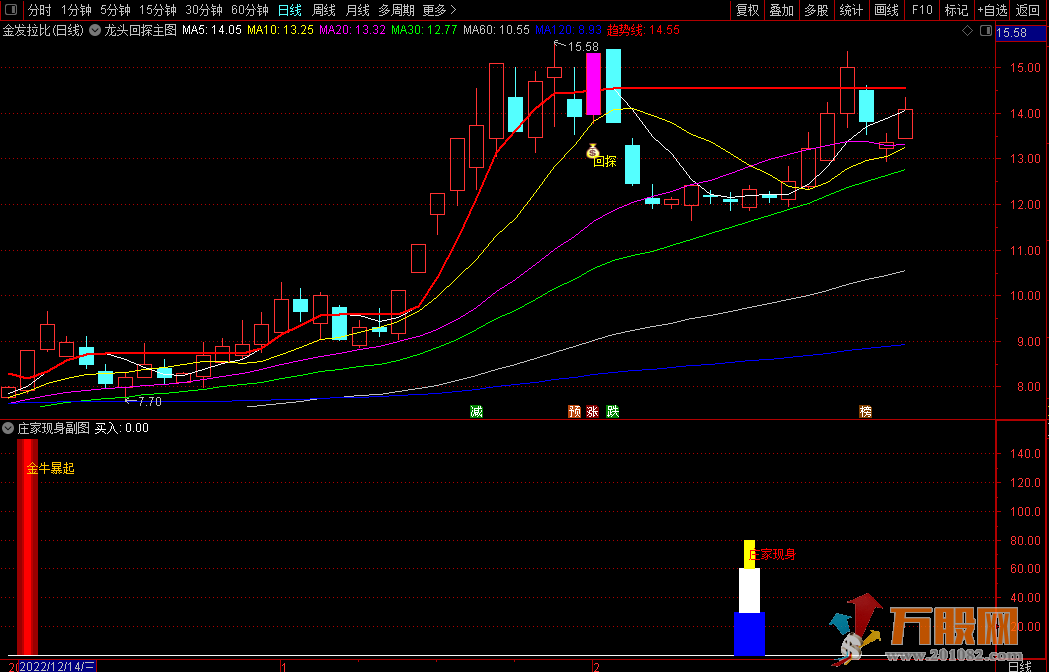The image size is (1049, 672).
Task: Click the diamond icon beside price box
Action: click(967, 31)
